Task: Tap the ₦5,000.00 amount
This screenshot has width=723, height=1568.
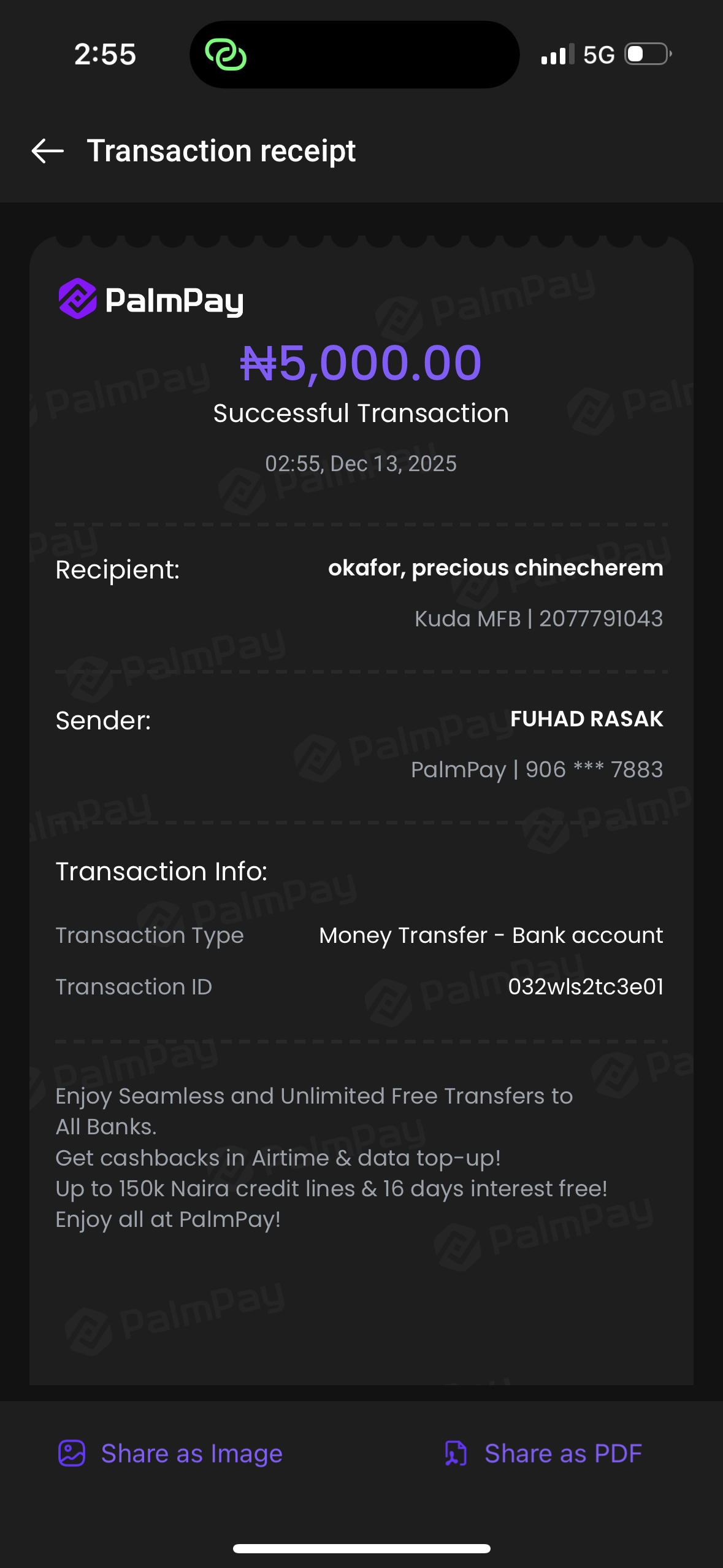Action: (361, 363)
